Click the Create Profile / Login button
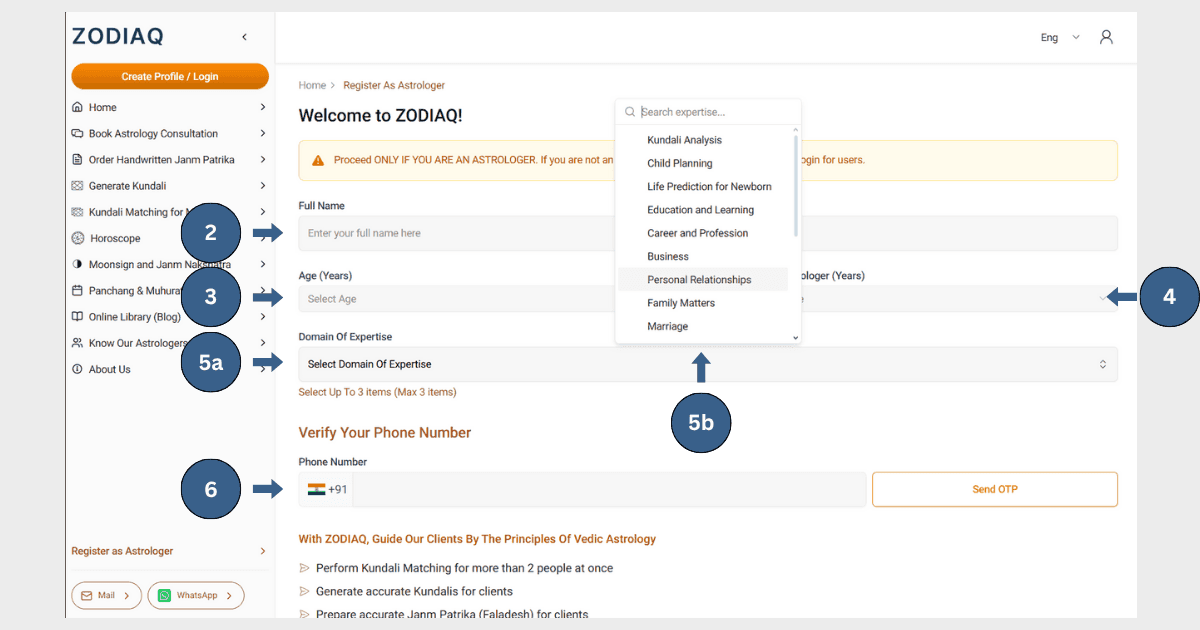1200x630 pixels. point(170,76)
